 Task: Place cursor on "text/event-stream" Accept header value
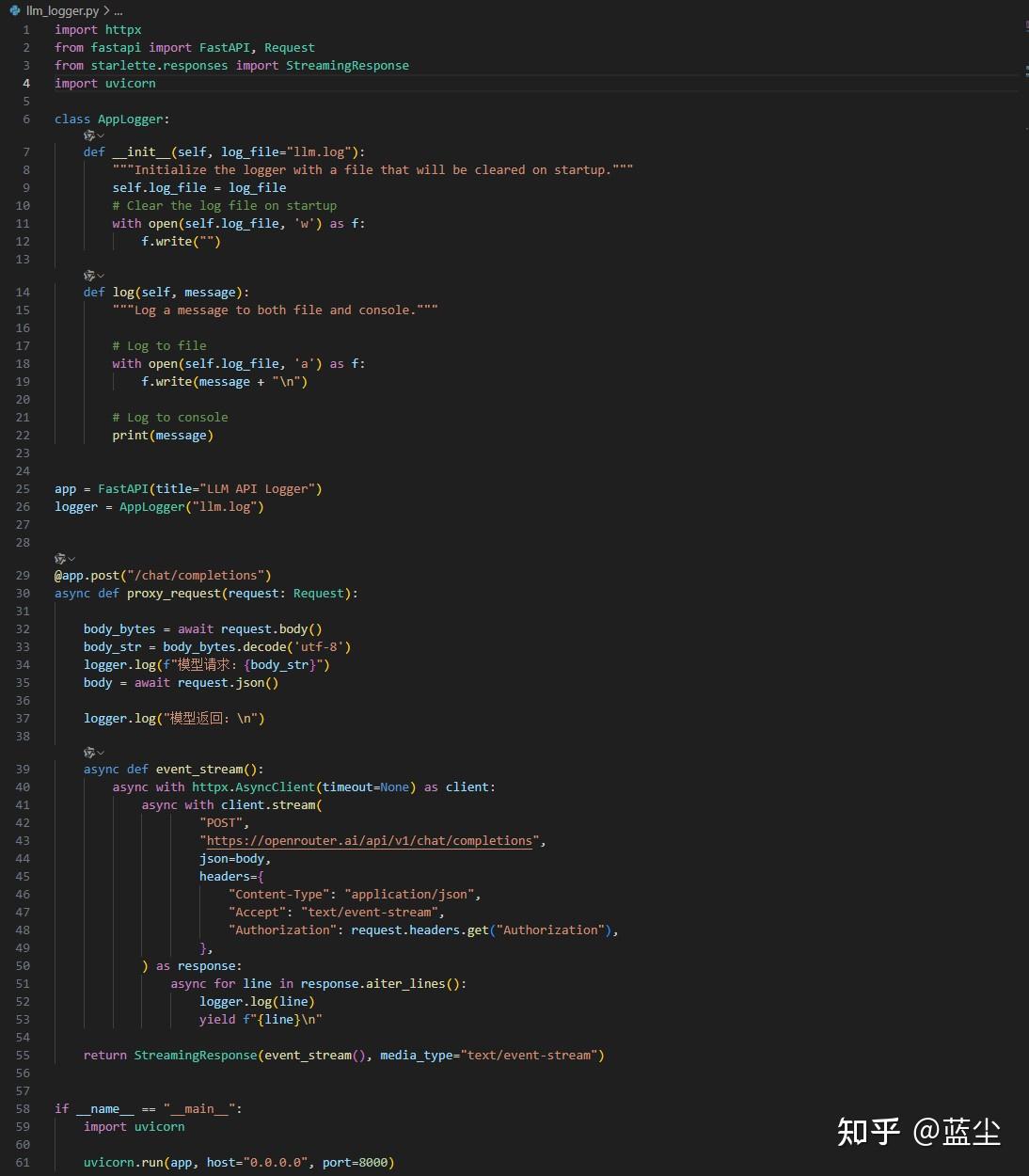tap(369, 912)
